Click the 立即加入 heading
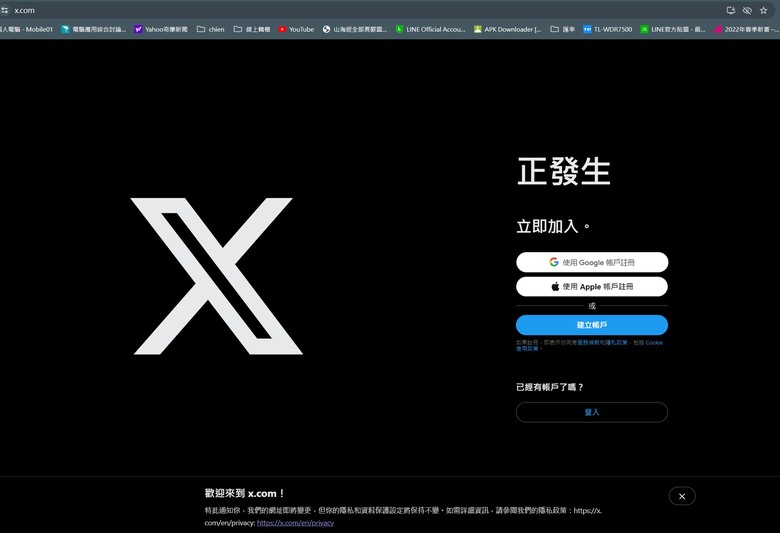780x533 pixels. [x=553, y=226]
